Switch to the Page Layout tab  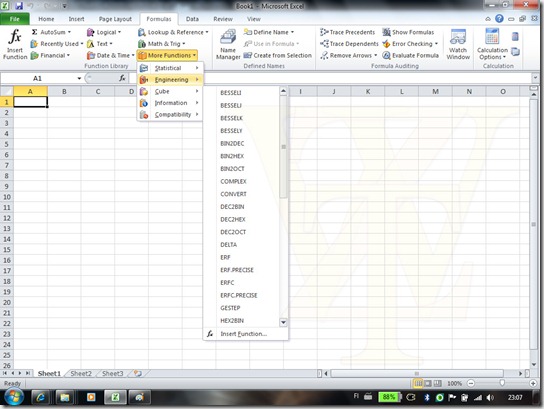(x=115, y=19)
